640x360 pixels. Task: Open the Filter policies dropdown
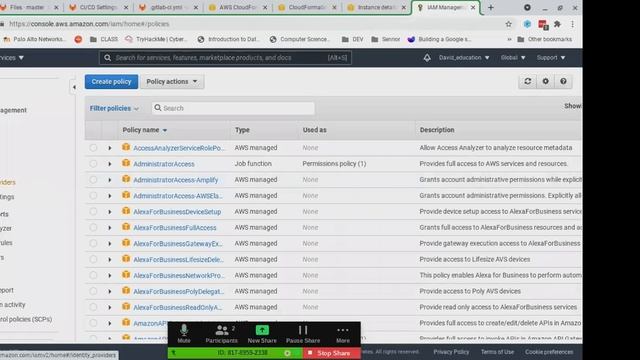point(114,108)
